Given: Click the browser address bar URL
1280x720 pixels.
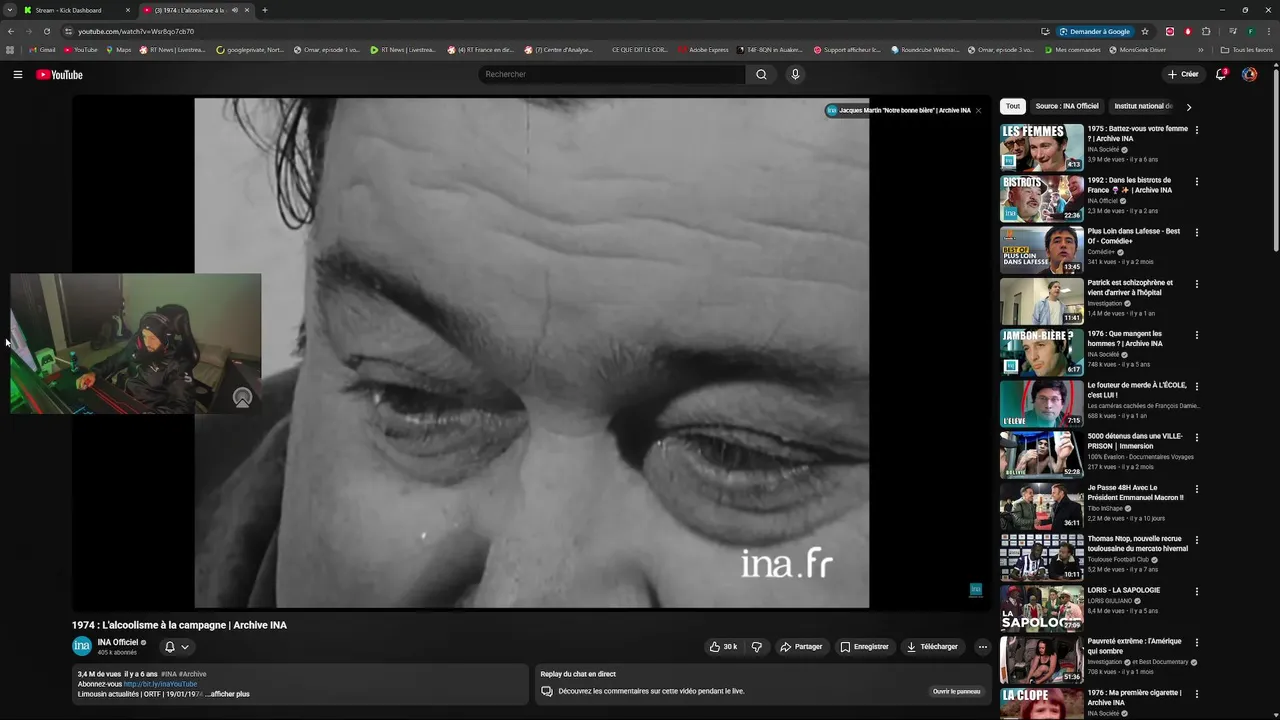Looking at the screenshot, I should 136,31.
